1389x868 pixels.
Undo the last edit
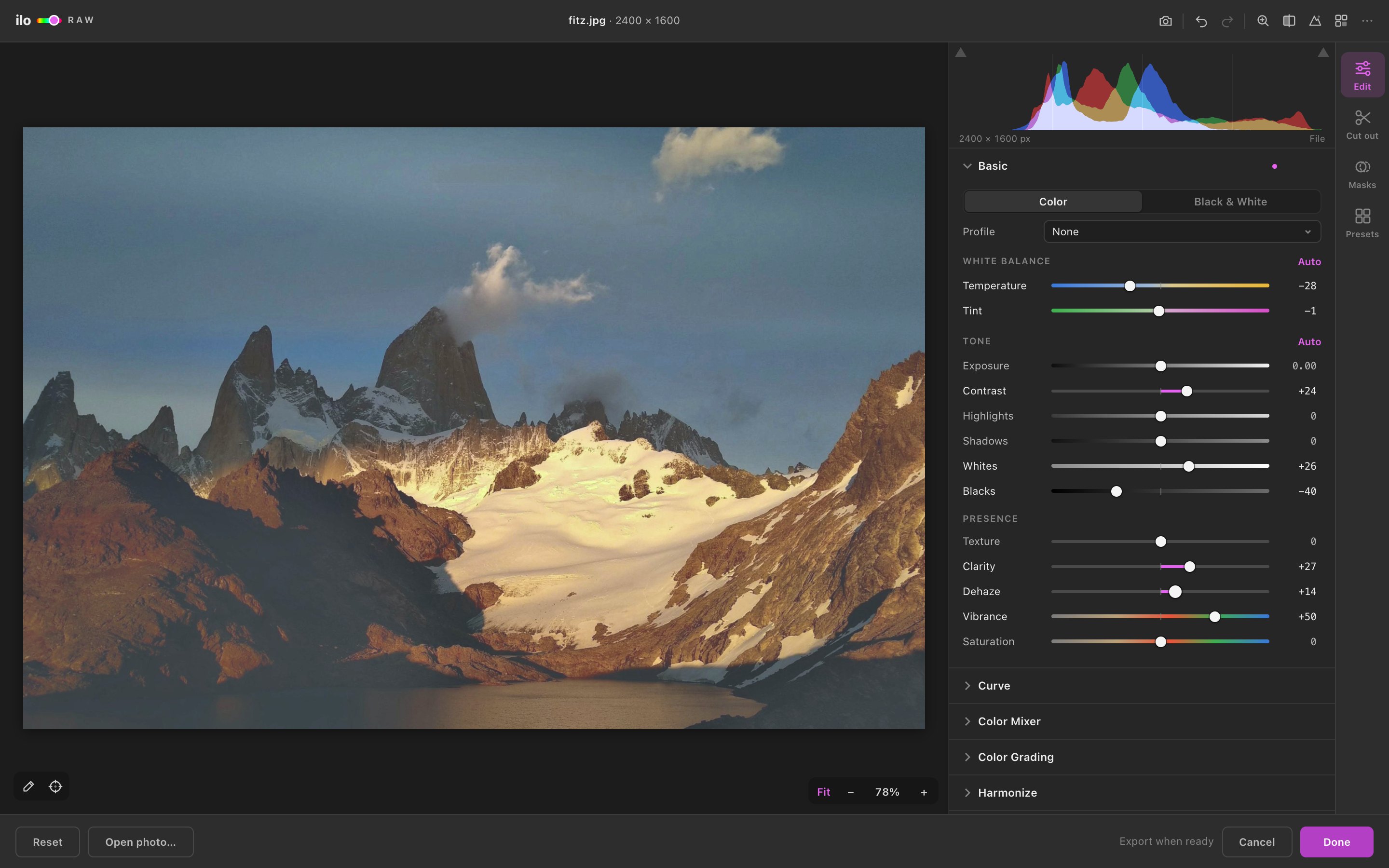[1201, 21]
